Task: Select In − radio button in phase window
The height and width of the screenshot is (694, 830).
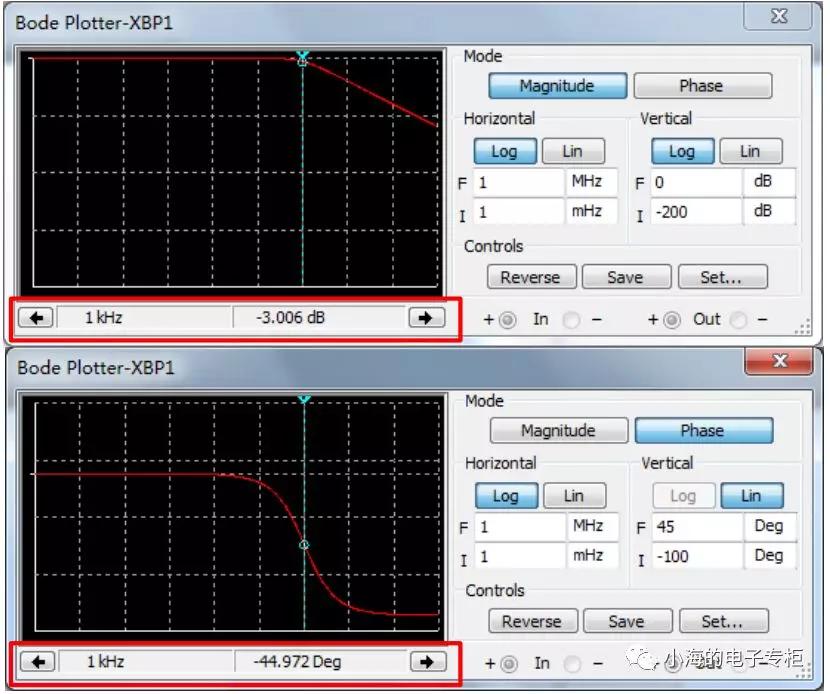Action: tap(572, 663)
